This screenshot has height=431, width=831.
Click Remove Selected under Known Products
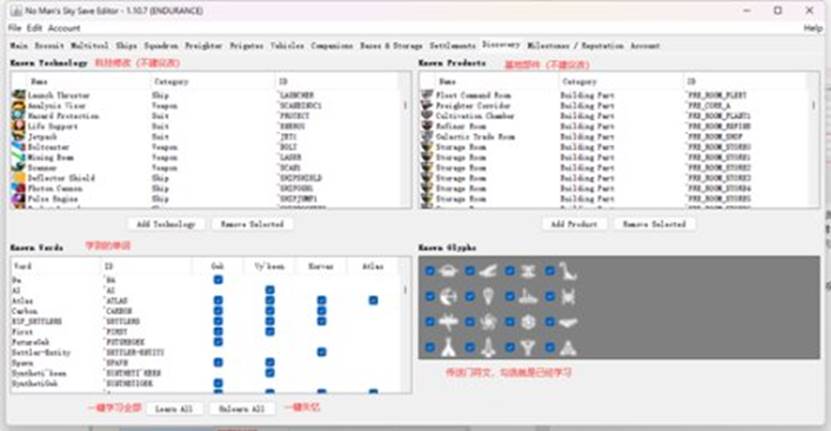coord(655,224)
